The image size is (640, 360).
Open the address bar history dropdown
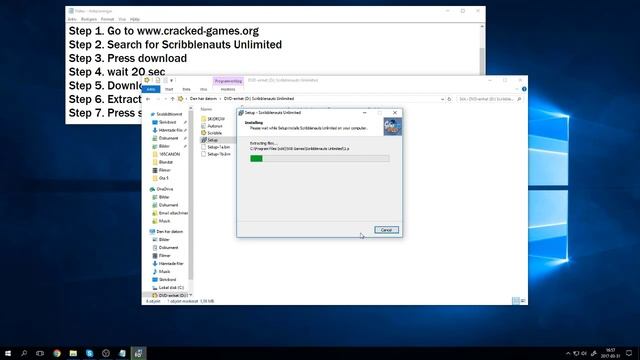tap(442, 99)
